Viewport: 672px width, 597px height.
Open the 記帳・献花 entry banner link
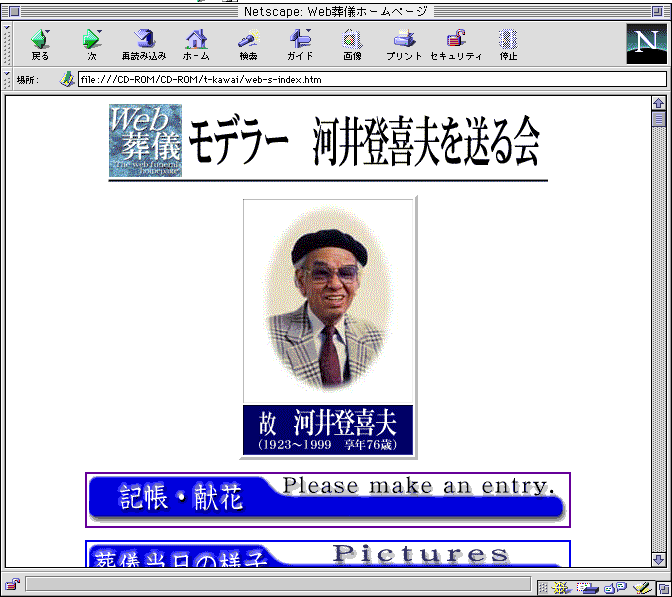[x=328, y=499]
